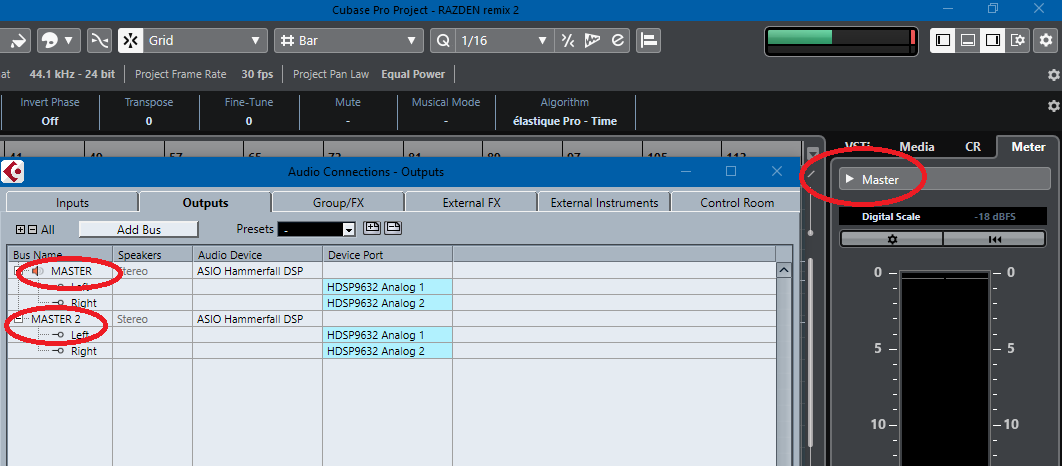This screenshot has width=1062, height=466.
Task: Open the toolbar settings gear
Action: [x=1046, y=41]
